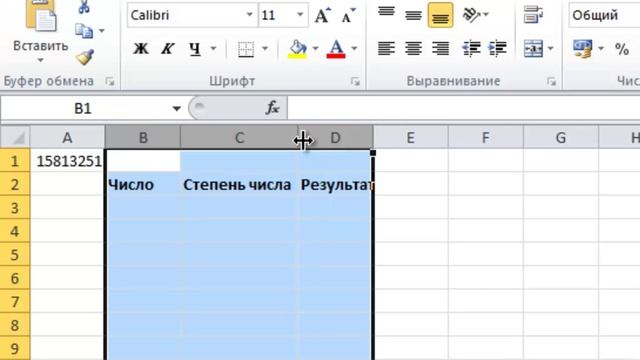Viewport: 640px width, 360px height.
Task: Click inside the formula bar
Action: (x=464, y=108)
